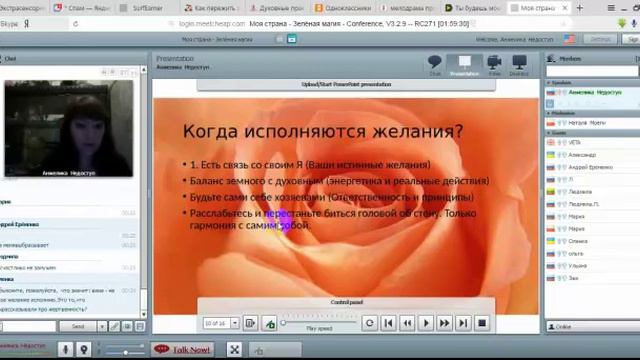Expand the Upload/Start PowerPoint presentation bar

[346, 84]
